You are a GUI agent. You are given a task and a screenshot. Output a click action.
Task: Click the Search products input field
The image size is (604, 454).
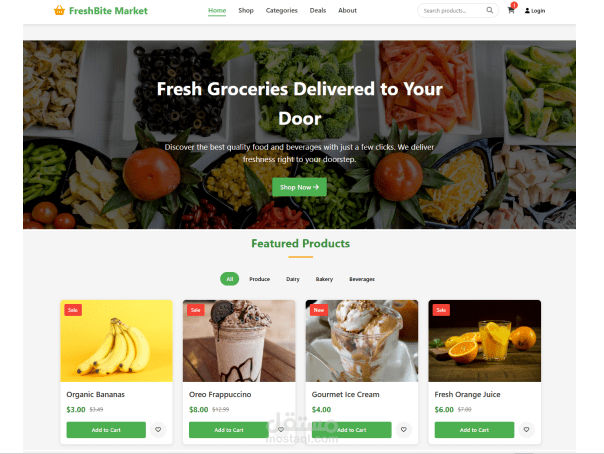coord(453,11)
